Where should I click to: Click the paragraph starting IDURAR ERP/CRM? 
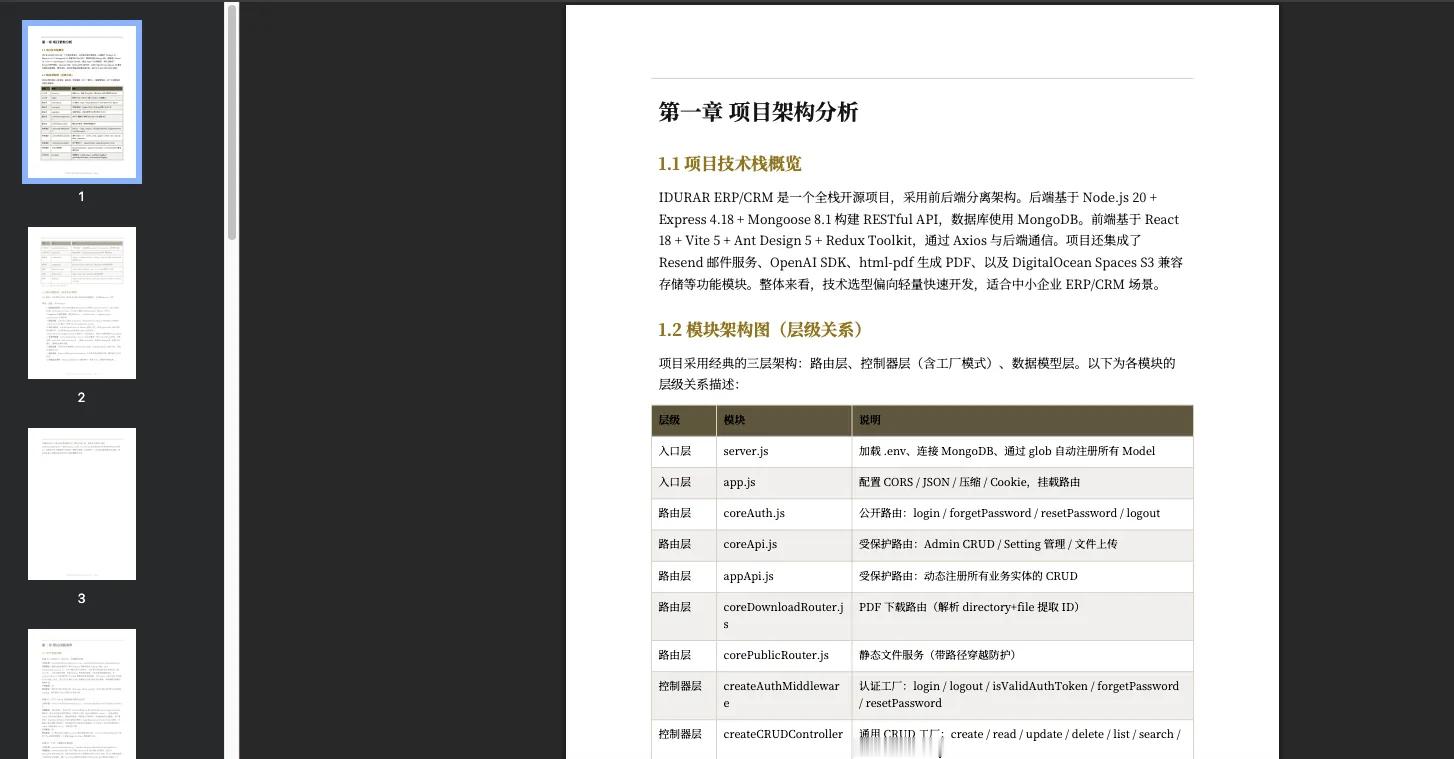921,241
